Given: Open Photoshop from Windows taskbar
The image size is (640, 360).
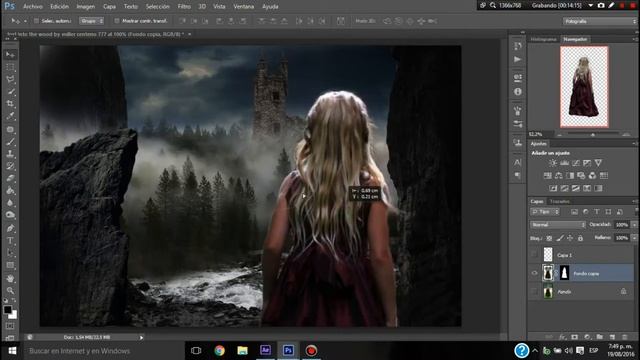Looking at the screenshot, I should pos(288,351).
